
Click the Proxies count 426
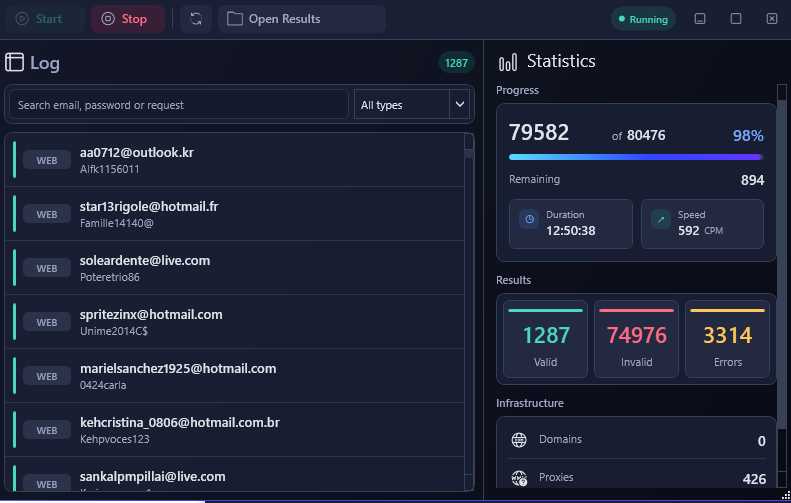(x=754, y=479)
